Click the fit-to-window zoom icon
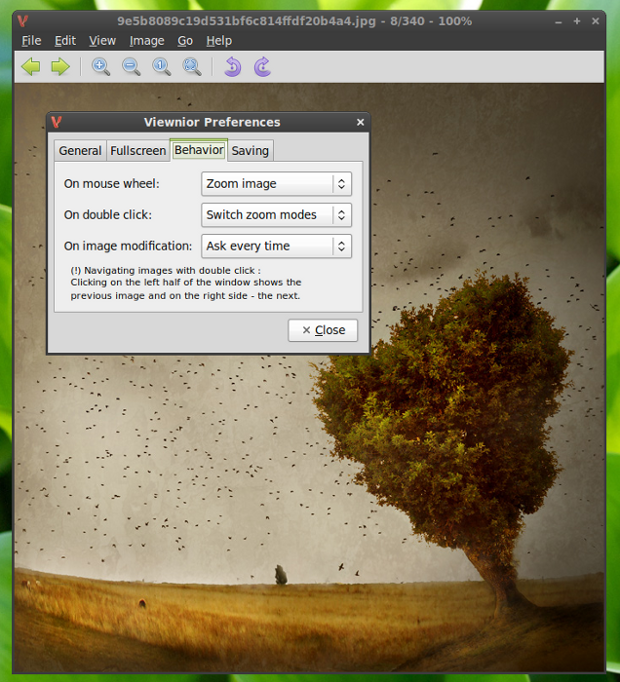The image size is (620, 682). click(192, 67)
